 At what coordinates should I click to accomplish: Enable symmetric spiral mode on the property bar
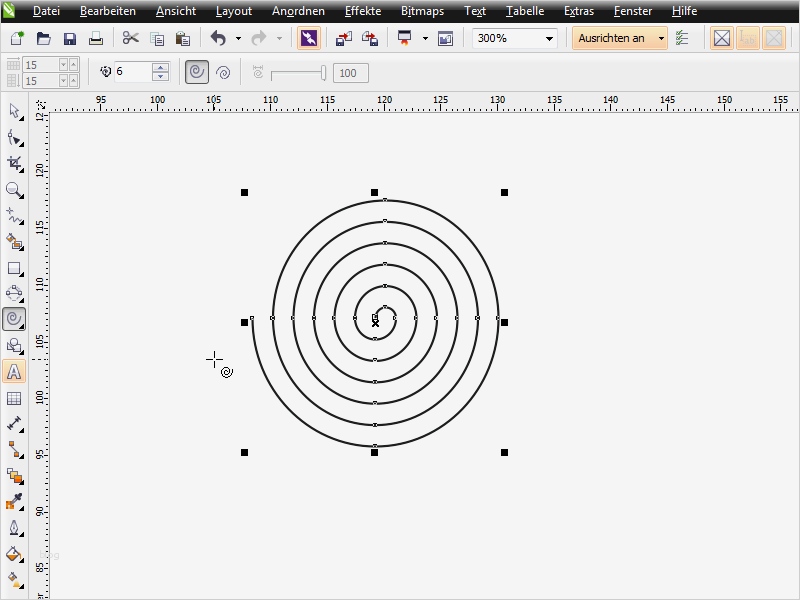195,72
